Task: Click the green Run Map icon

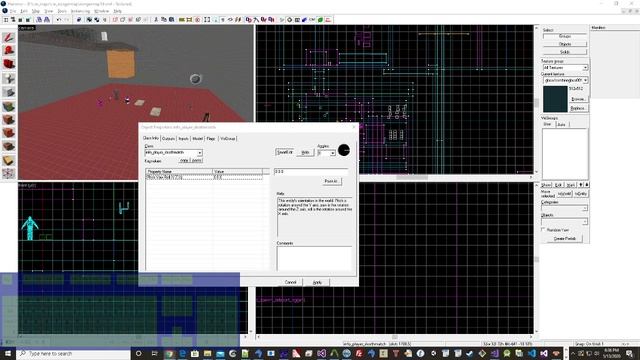Action: [x=321, y=20]
